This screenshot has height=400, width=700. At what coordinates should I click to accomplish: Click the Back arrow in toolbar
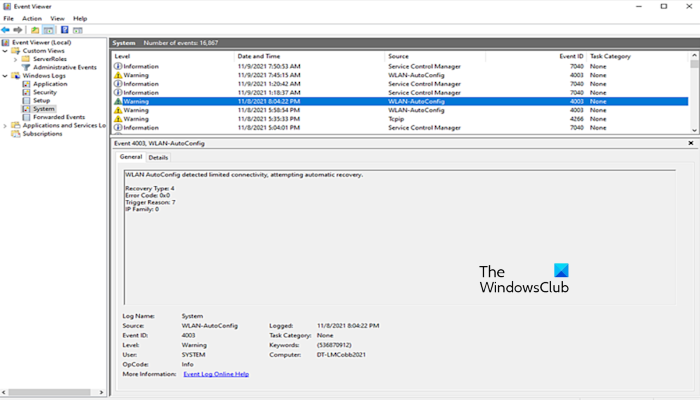(7, 30)
